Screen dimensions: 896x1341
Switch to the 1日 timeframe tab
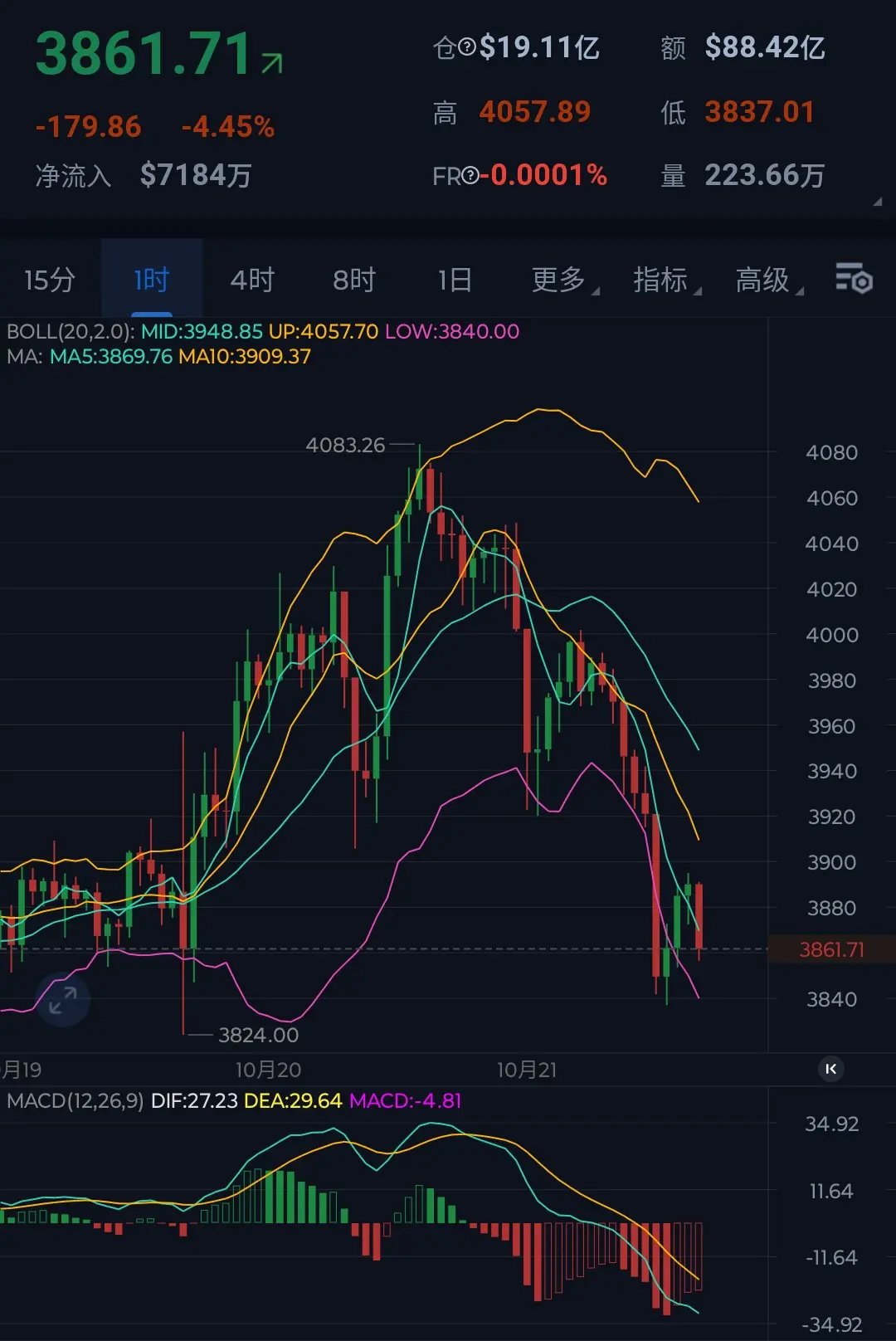click(455, 280)
